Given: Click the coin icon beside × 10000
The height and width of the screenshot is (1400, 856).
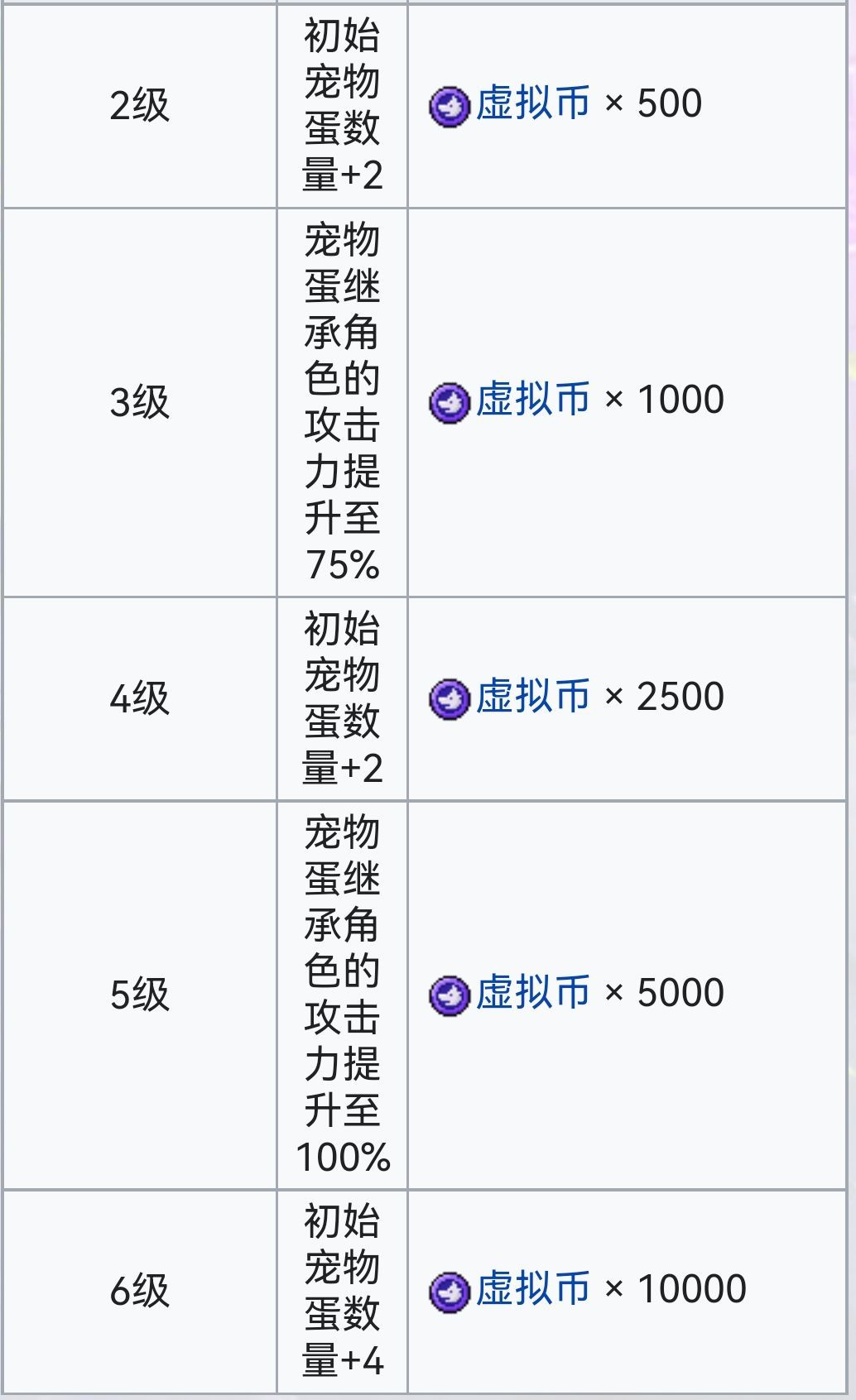Looking at the screenshot, I should point(450,1291).
